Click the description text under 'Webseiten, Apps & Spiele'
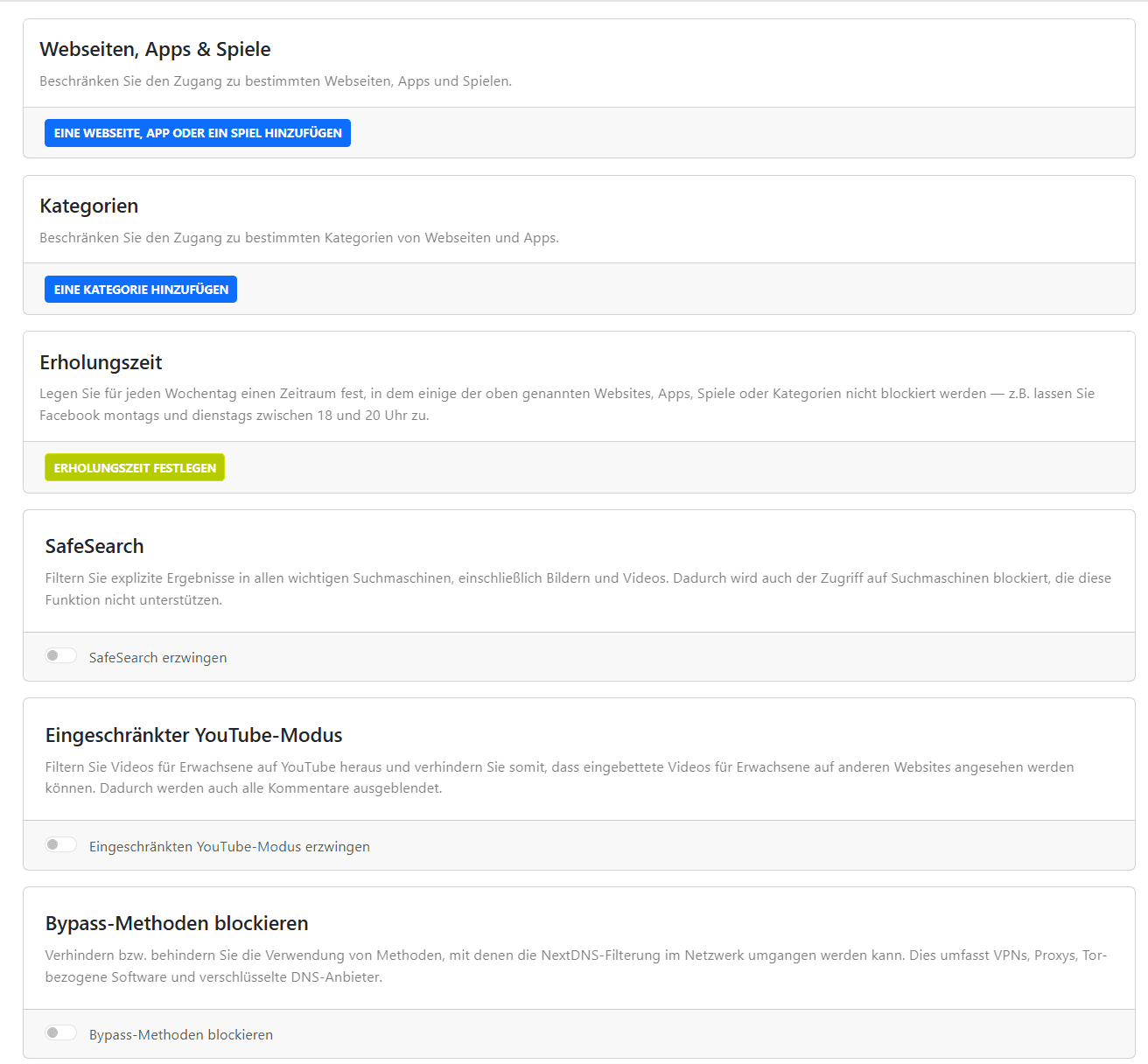This screenshot has height=1064, width=1148. [276, 81]
